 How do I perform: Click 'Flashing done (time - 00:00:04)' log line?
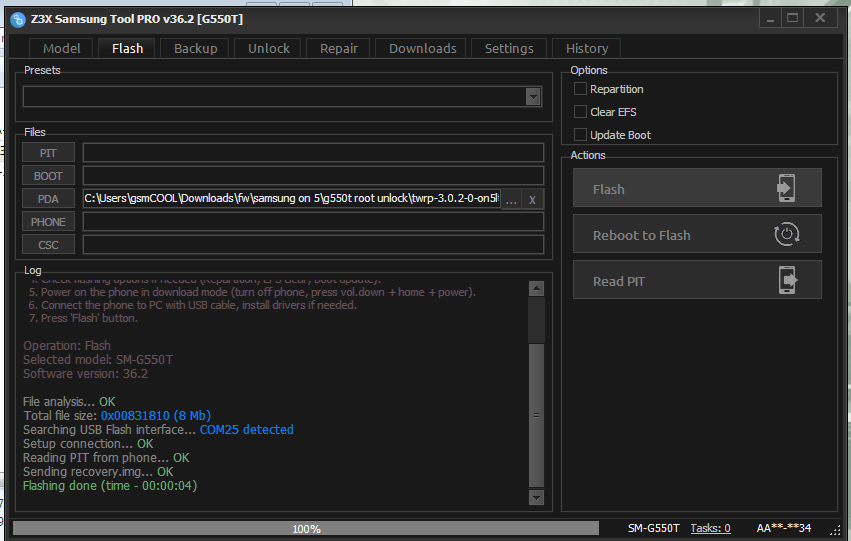click(110, 486)
